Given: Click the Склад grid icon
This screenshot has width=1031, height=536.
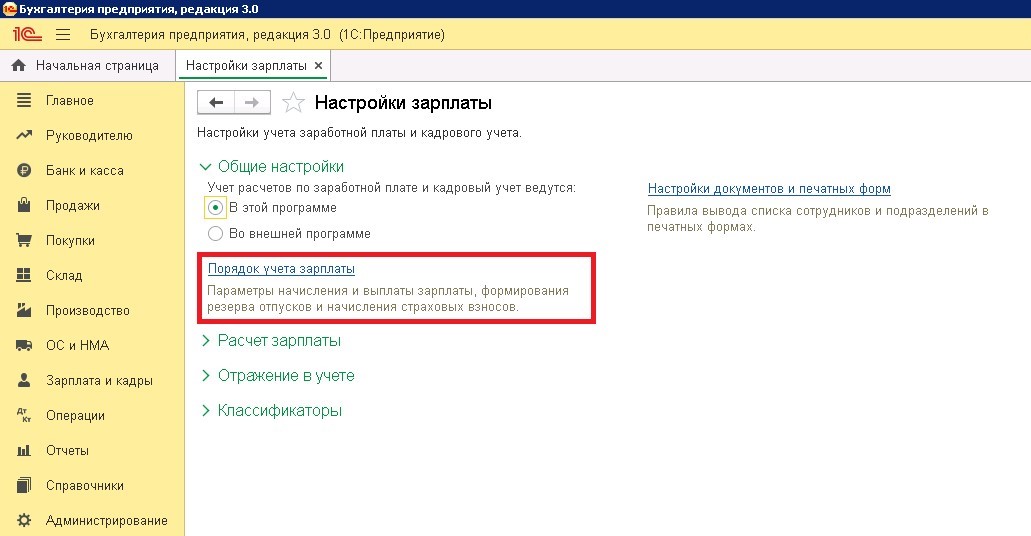Looking at the screenshot, I should click(24, 275).
